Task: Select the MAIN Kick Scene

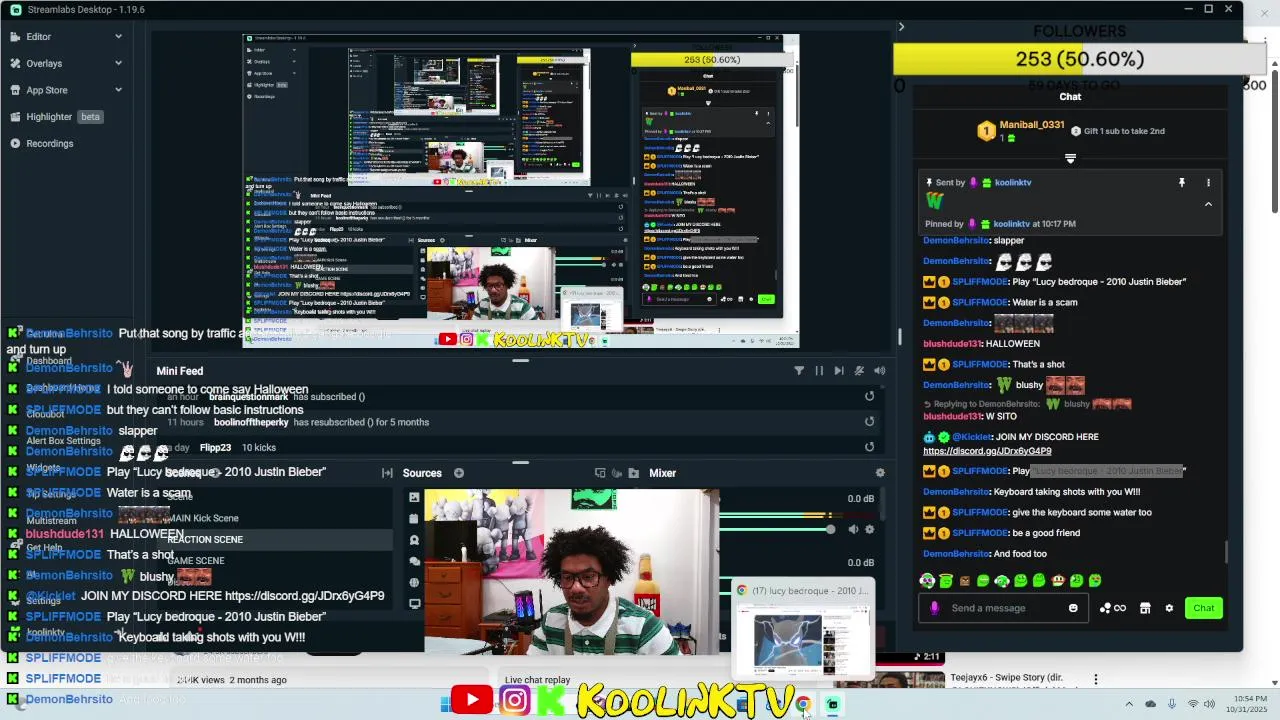Action: tap(203, 518)
